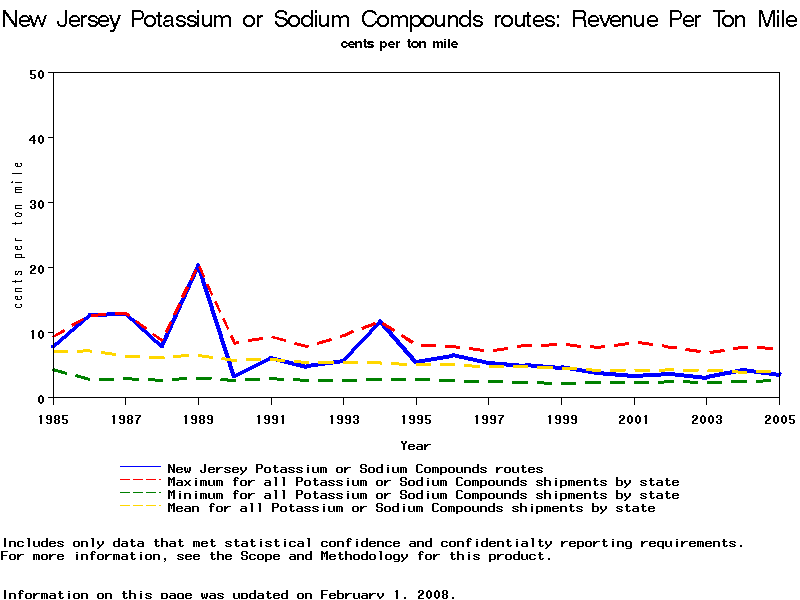Viewport: 800px width, 600px height.
Task: Click the 1995 tick on x-axis
Action: (x=416, y=418)
